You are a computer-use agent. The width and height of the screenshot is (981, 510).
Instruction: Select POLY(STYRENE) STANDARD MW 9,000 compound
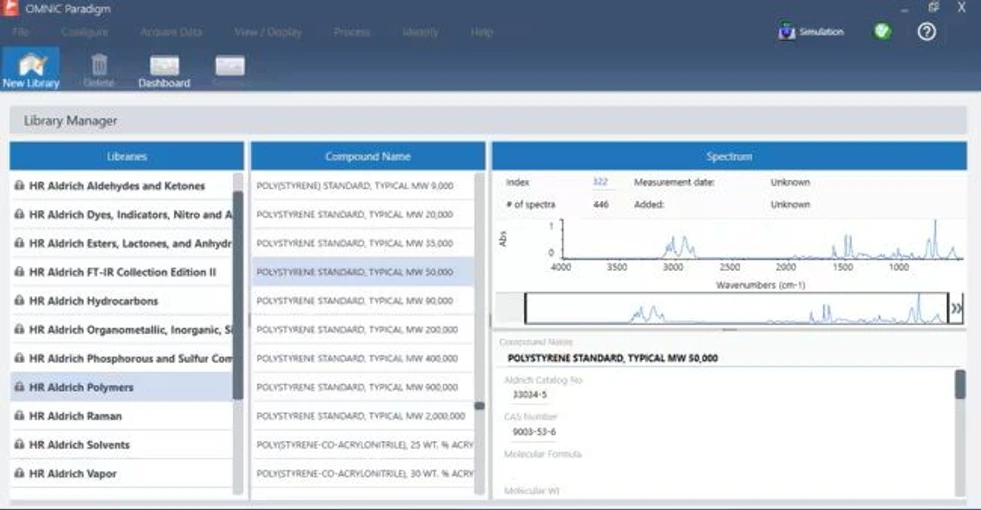pyautogui.click(x=363, y=186)
